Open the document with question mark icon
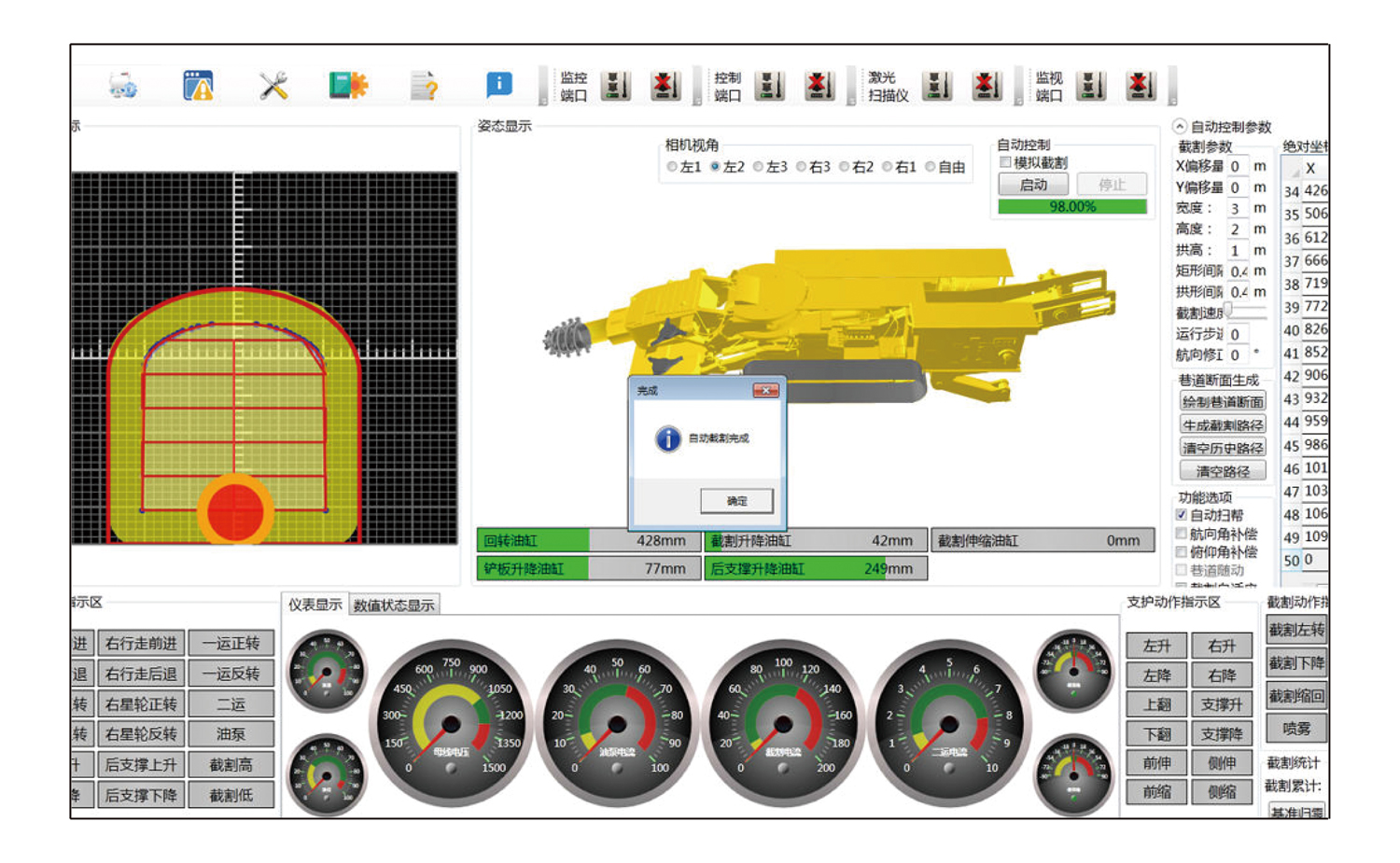The image size is (1400, 863). (425, 86)
